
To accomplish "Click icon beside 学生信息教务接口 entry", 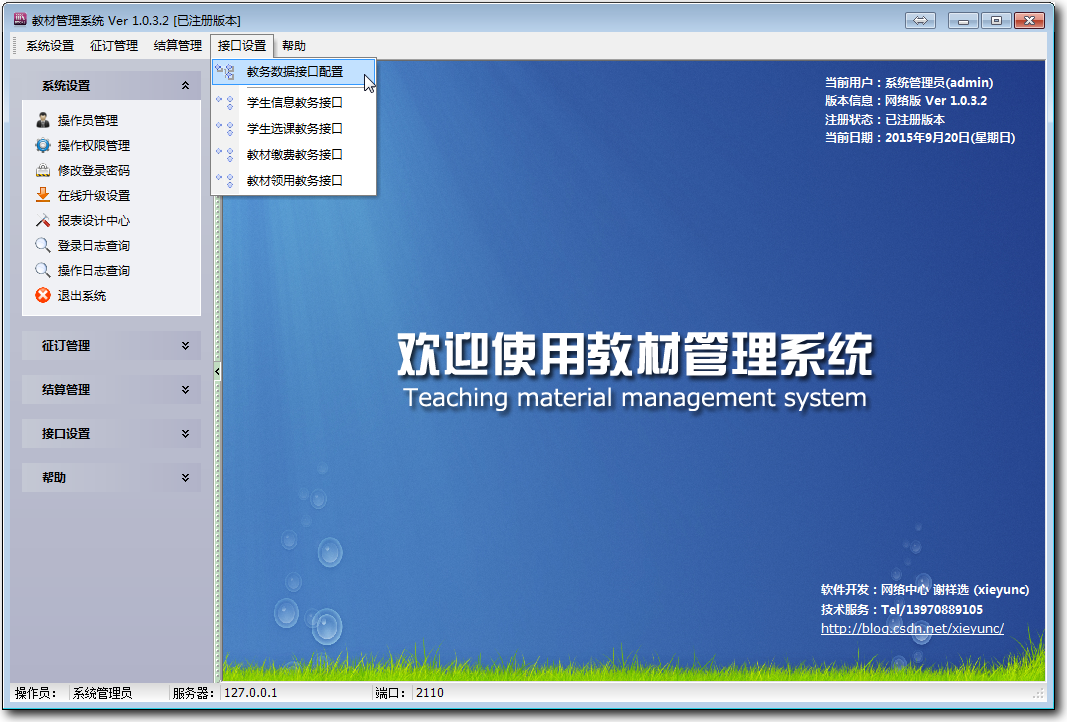I will coord(225,103).
